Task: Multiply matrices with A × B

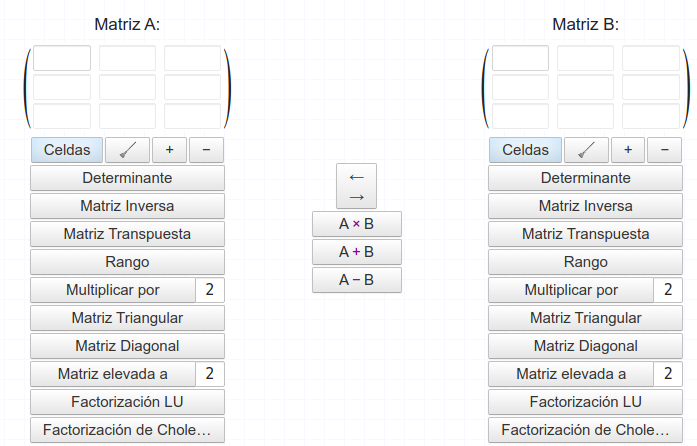Action: [356, 224]
